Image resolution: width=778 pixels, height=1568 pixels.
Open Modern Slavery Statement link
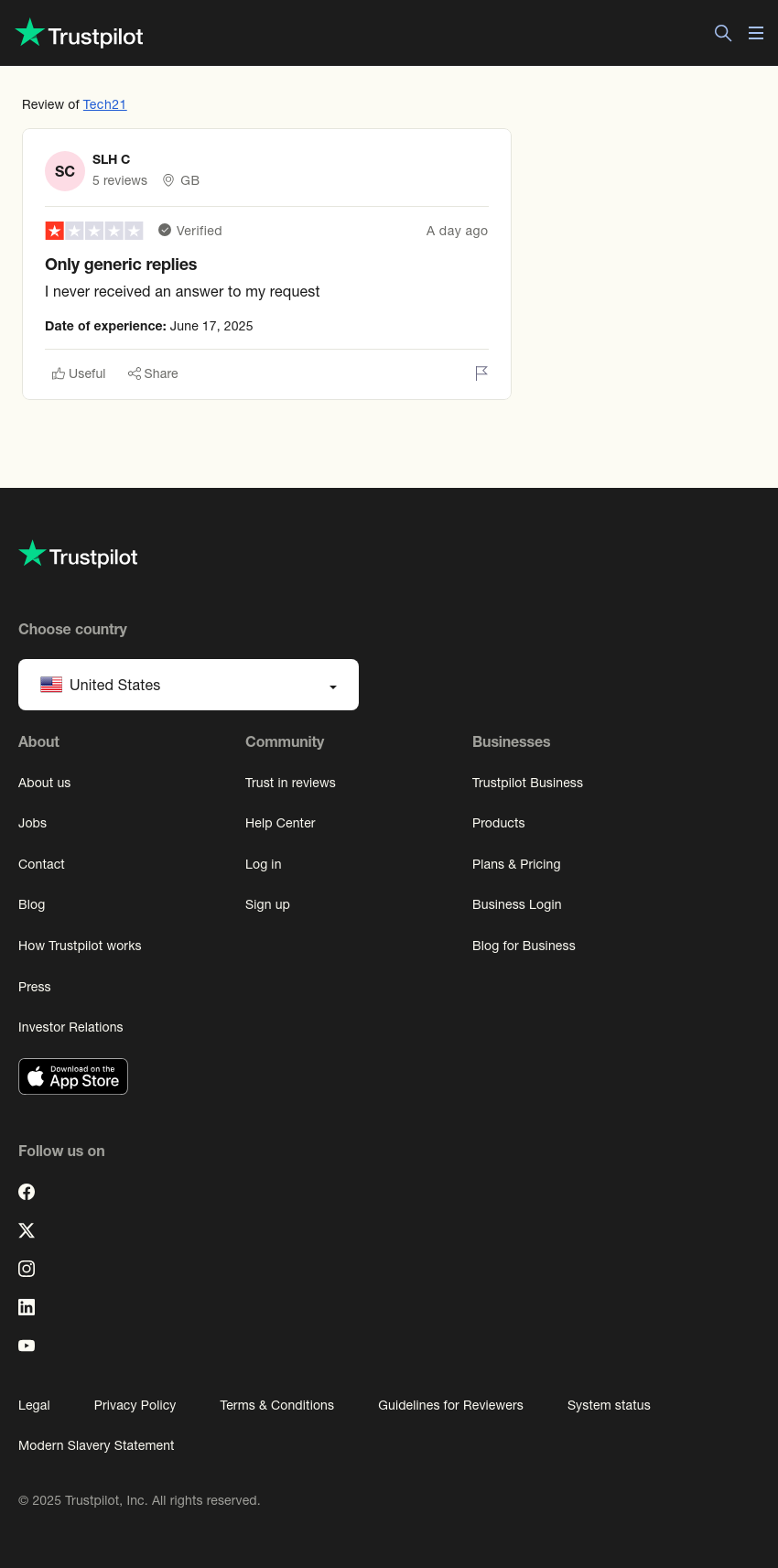coord(96,1445)
